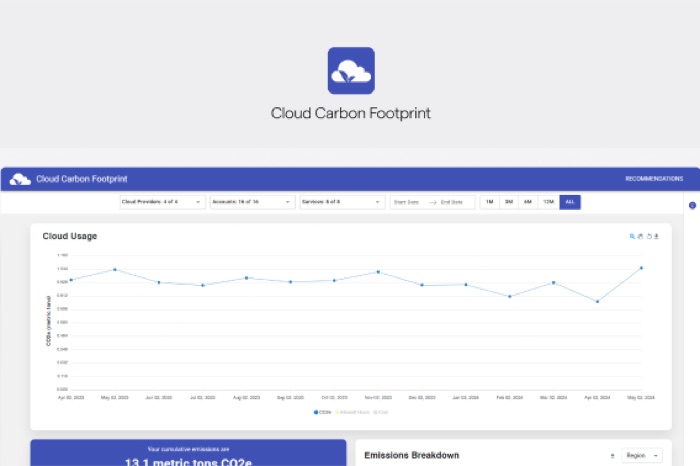Open the Accounts filter dropdown
The width and height of the screenshot is (700, 466).
click(x=252, y=202)
